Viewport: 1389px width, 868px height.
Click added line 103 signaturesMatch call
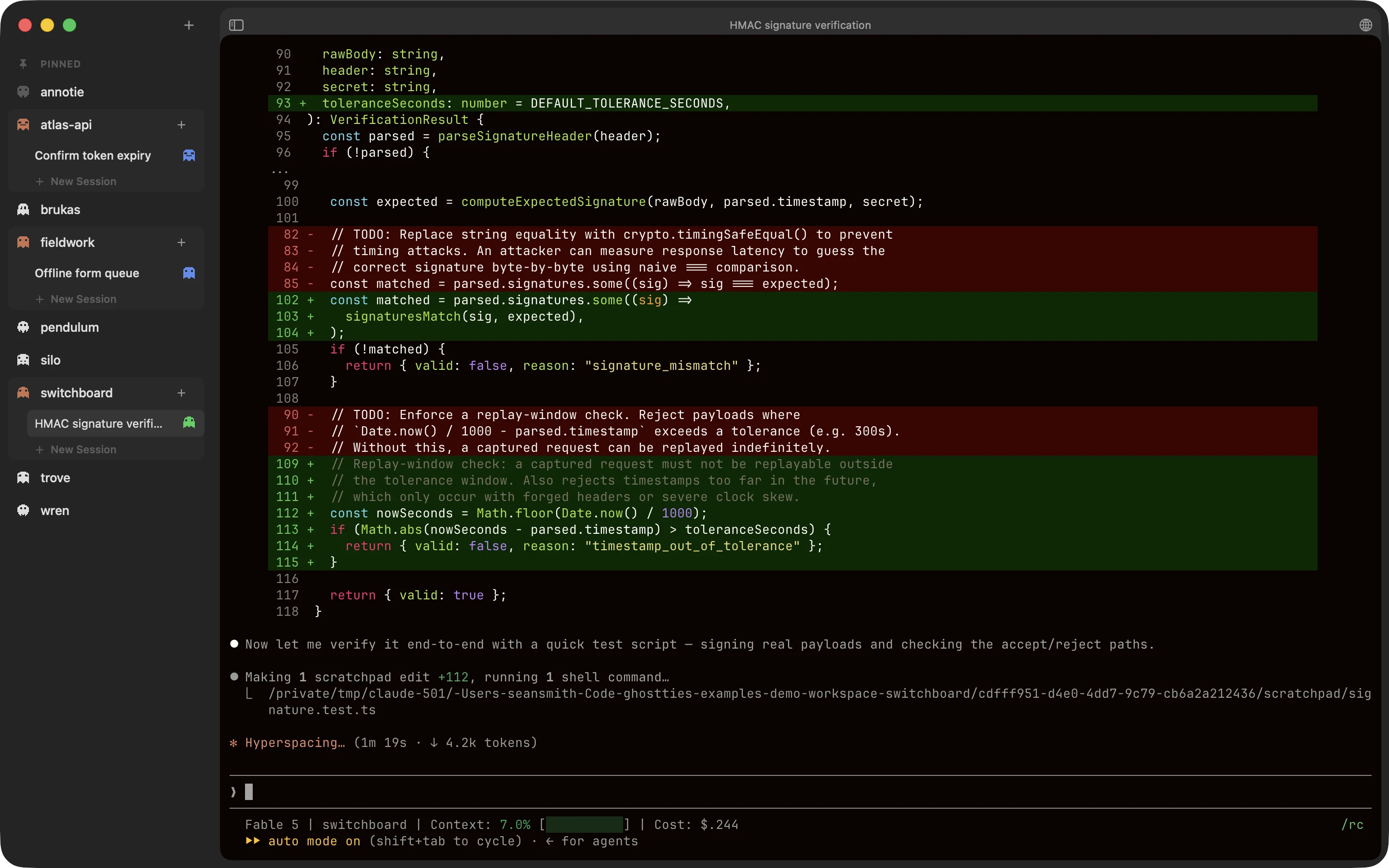(x=793, y=316)
